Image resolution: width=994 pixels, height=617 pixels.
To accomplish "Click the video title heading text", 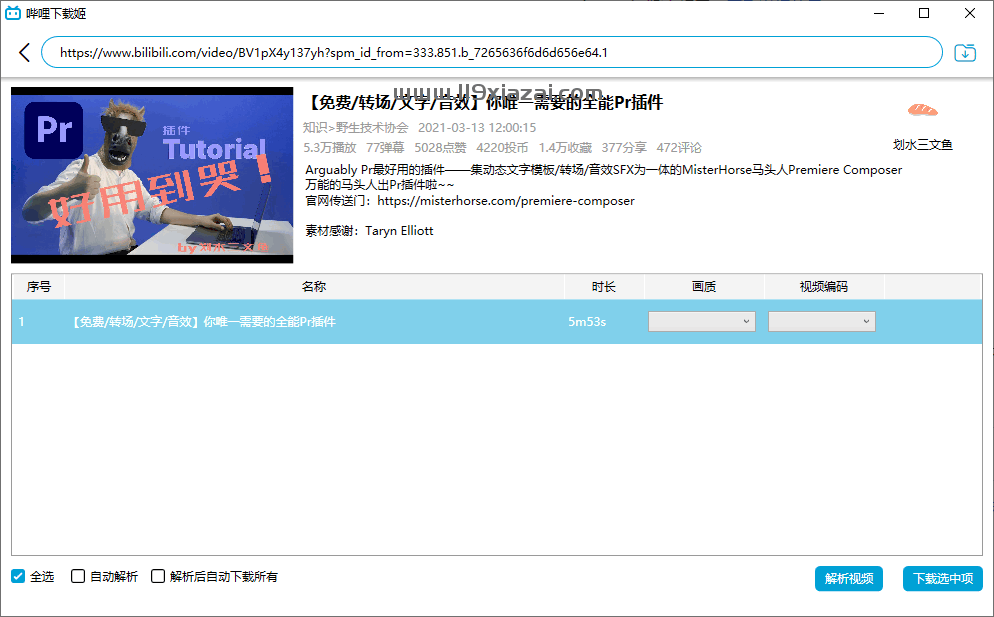I will (484, 102).
